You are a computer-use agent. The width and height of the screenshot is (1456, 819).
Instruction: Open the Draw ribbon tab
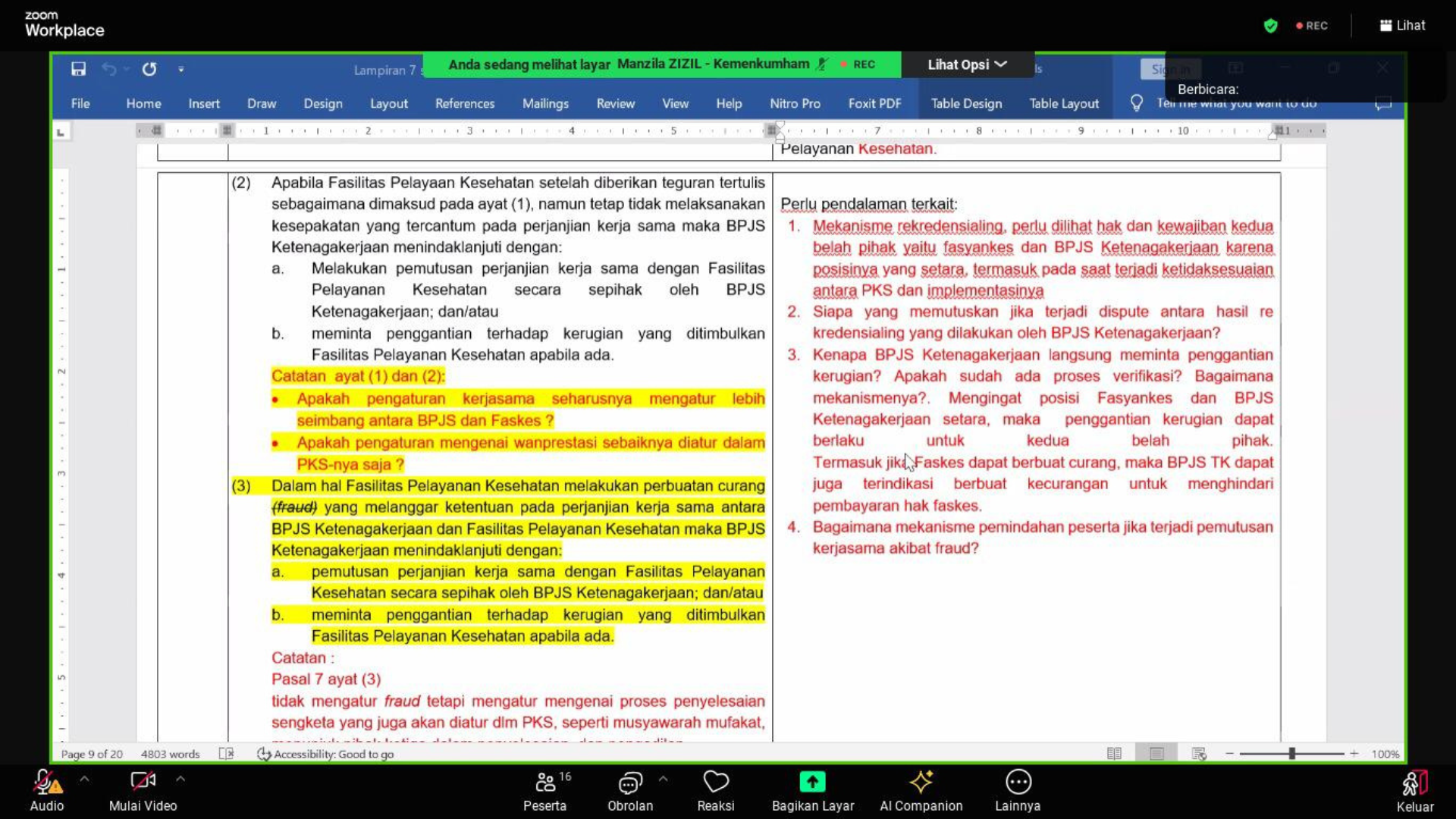[x=262, y=103]
